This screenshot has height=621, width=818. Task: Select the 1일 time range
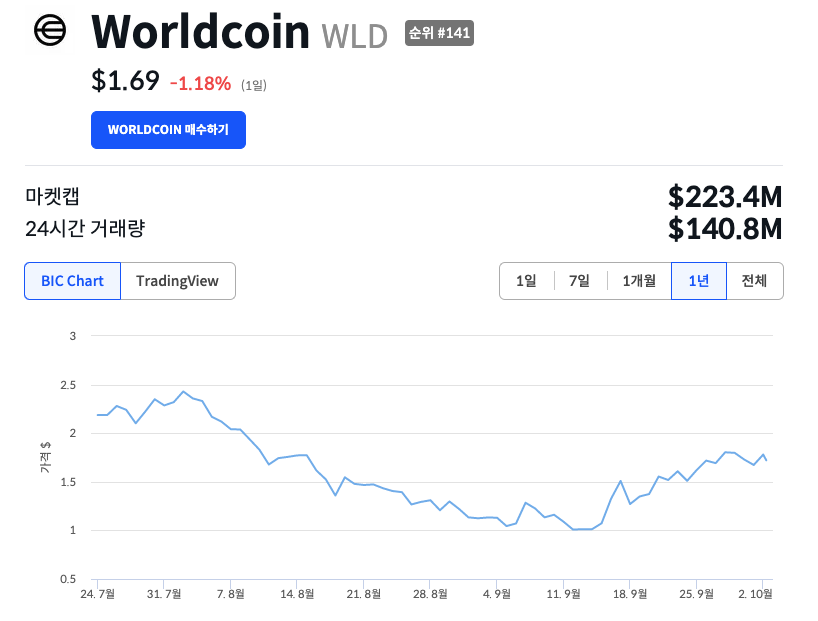(x=526, y=281)
